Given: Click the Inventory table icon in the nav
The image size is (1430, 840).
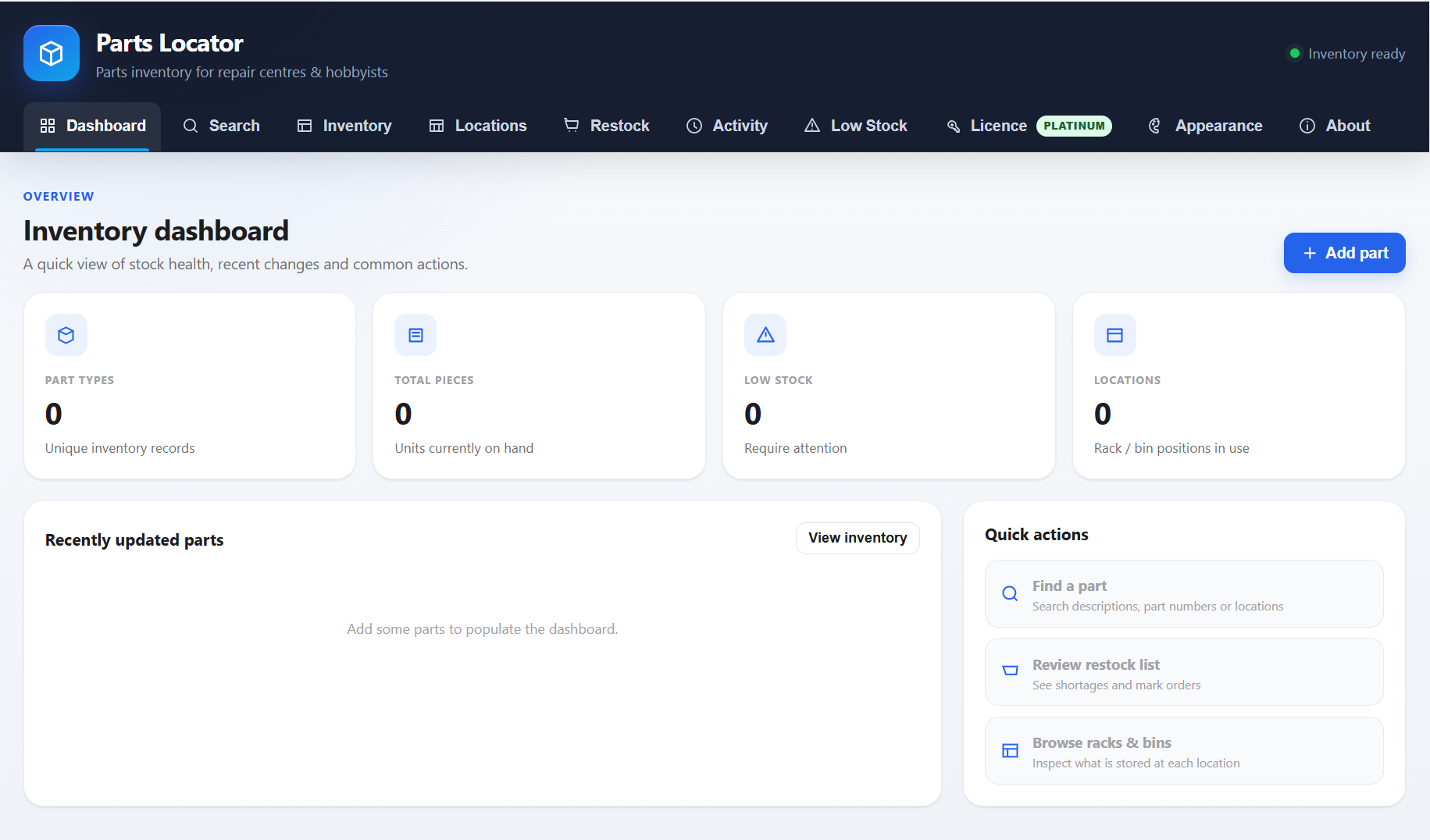Looking at the screenshot, I should point(305,126).
